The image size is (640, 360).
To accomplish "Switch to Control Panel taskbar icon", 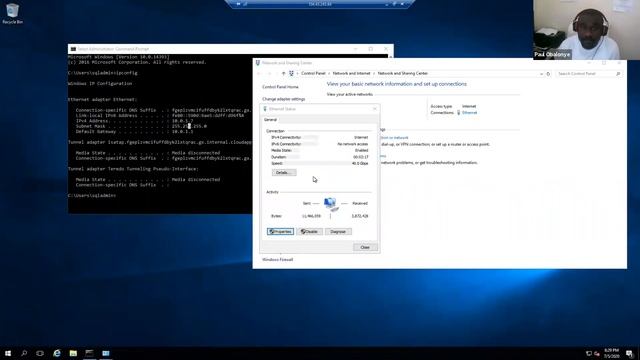I will 106,353.
